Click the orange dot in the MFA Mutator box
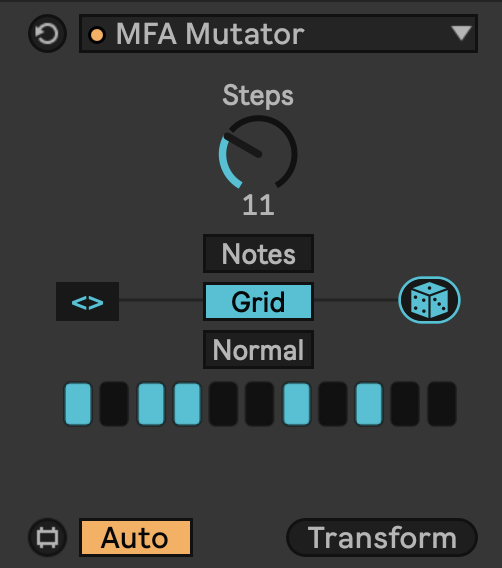 pyautogui.click(x=97, y=35)
